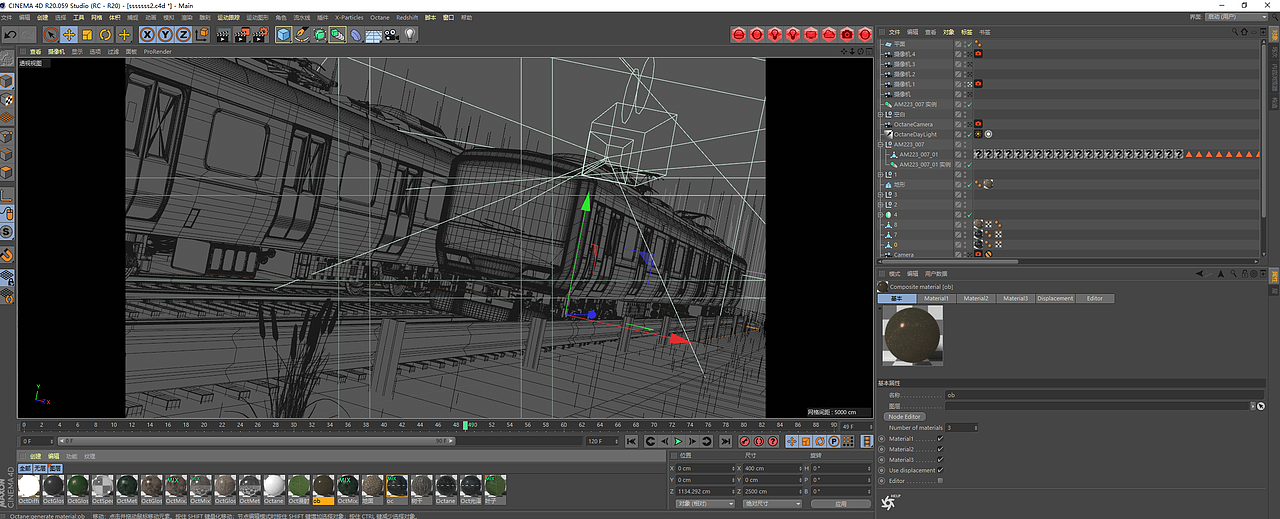This screenshot has height=519, width=1280.
Task: Toggle the Use displacement checkbox
Action: tap(940, 470)
